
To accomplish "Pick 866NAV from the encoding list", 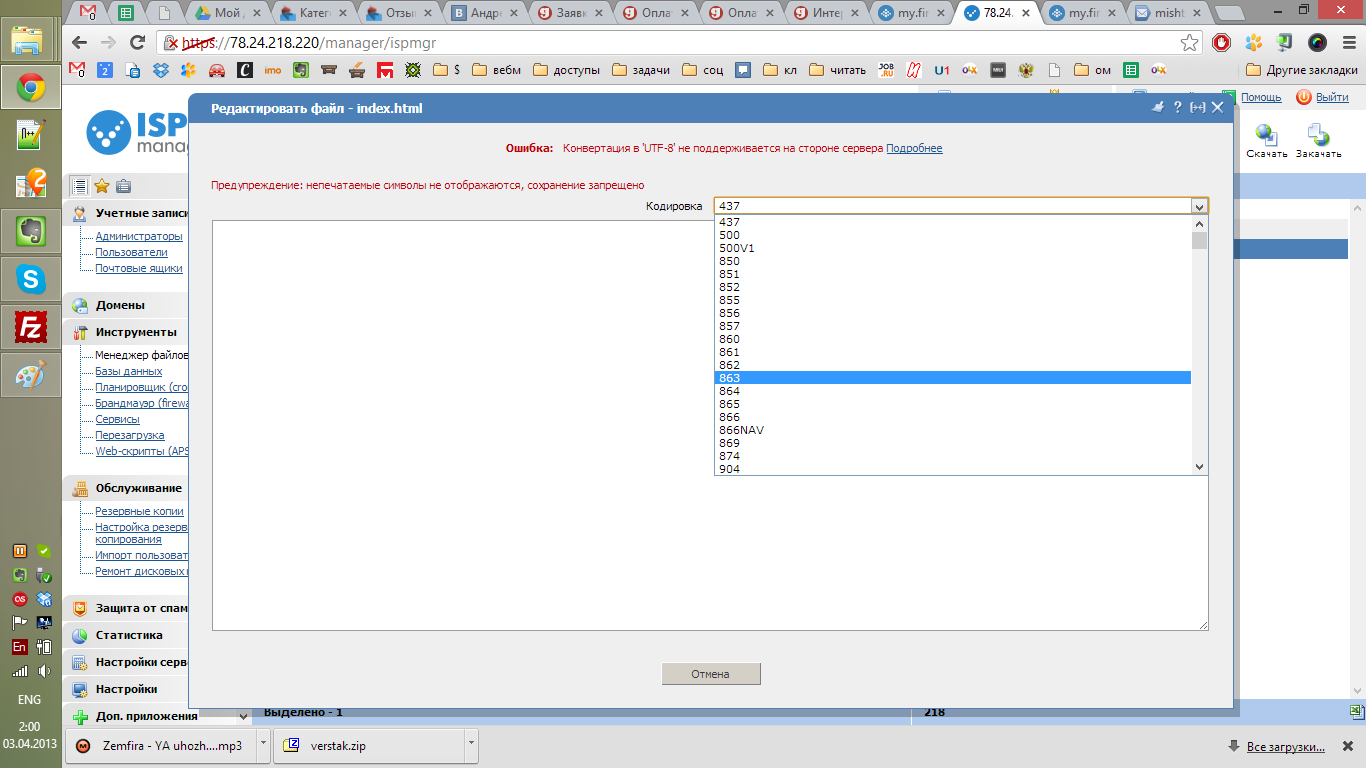I will 741,430.
